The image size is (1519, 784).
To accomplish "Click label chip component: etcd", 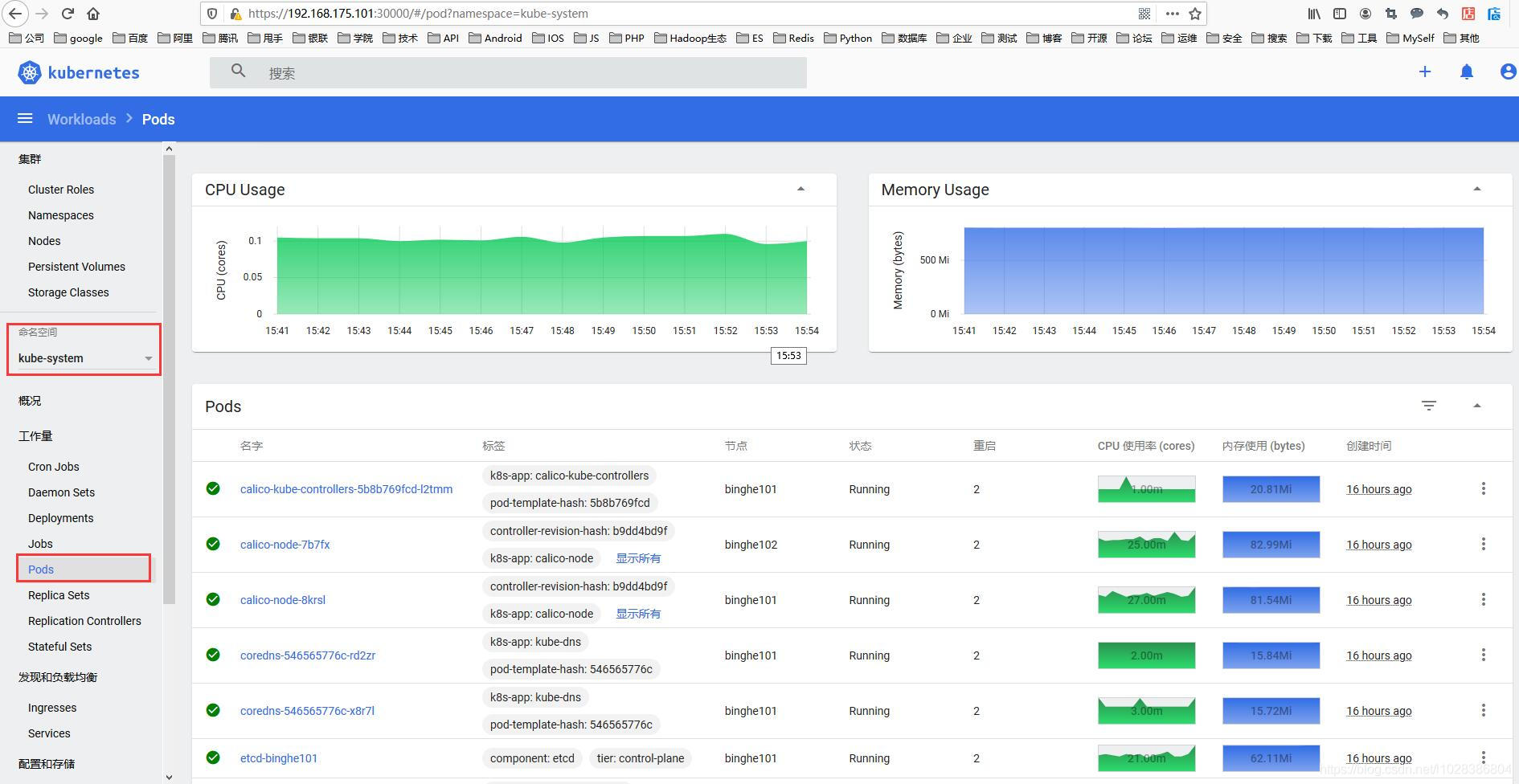I will point(532,758).
